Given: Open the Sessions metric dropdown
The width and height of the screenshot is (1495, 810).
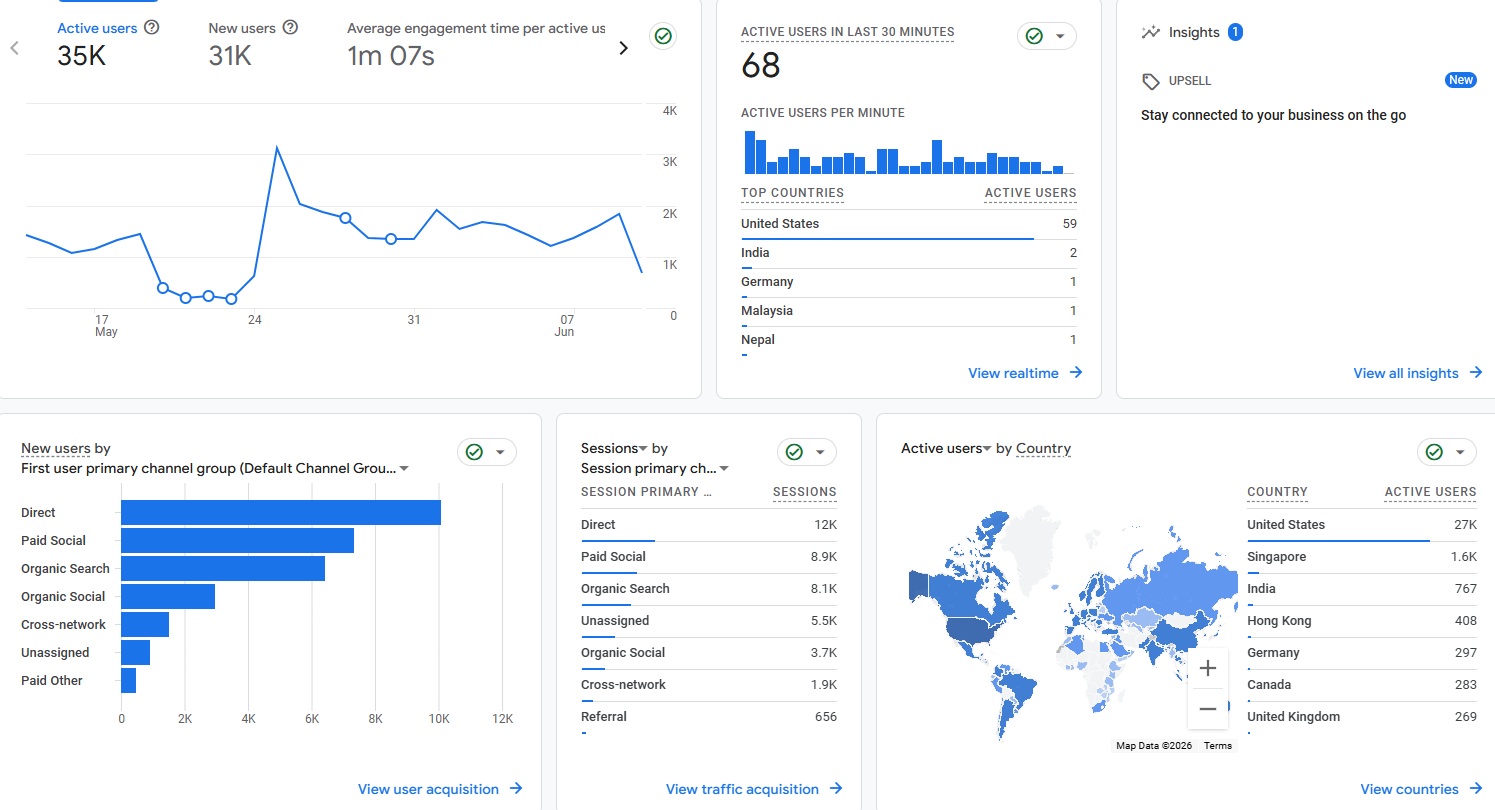Looking at the screenshot, I should point(614,448).
